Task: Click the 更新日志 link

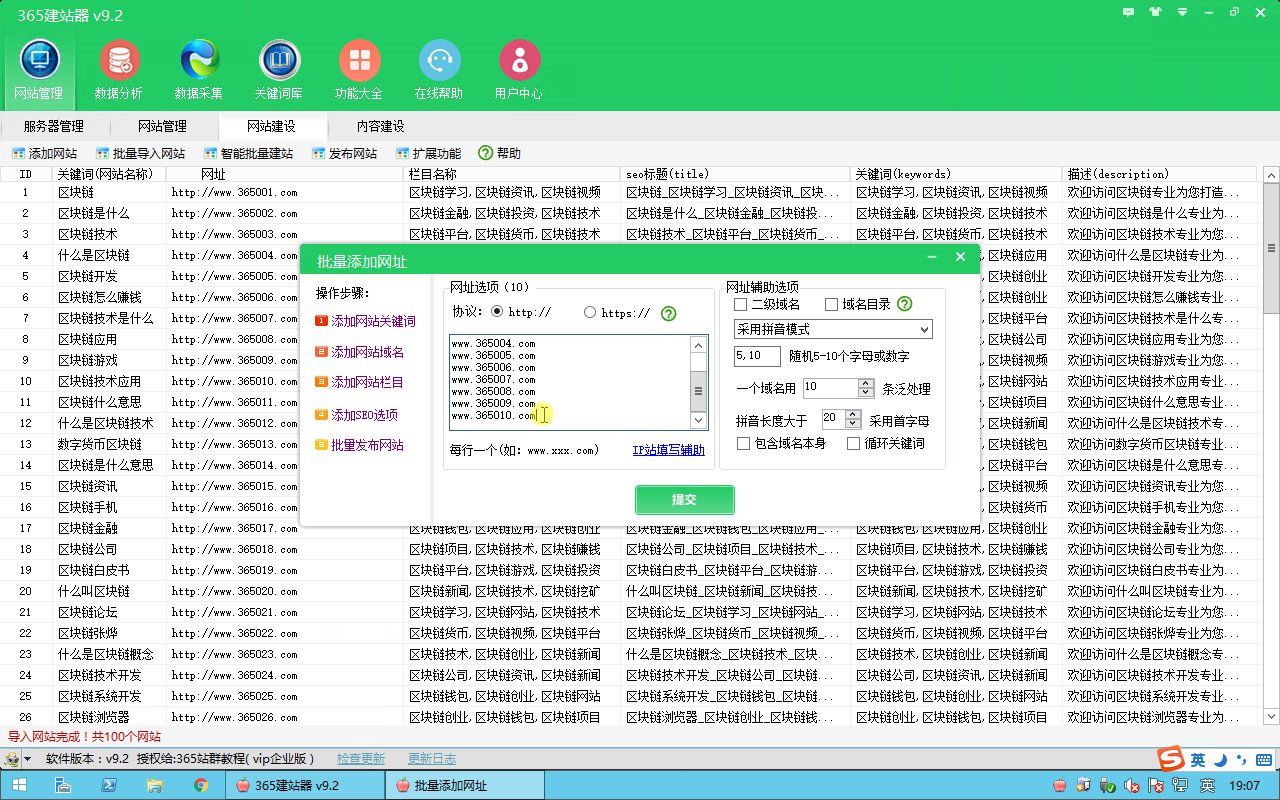Action: point(432,759)
